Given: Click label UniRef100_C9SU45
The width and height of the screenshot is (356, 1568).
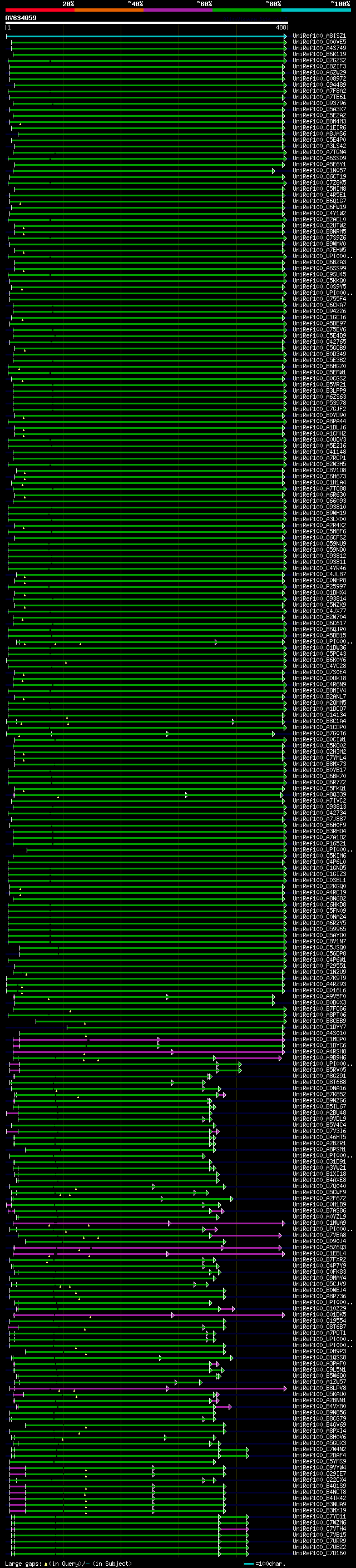Looking at the screenshot, I should click(x=319, y=275).
